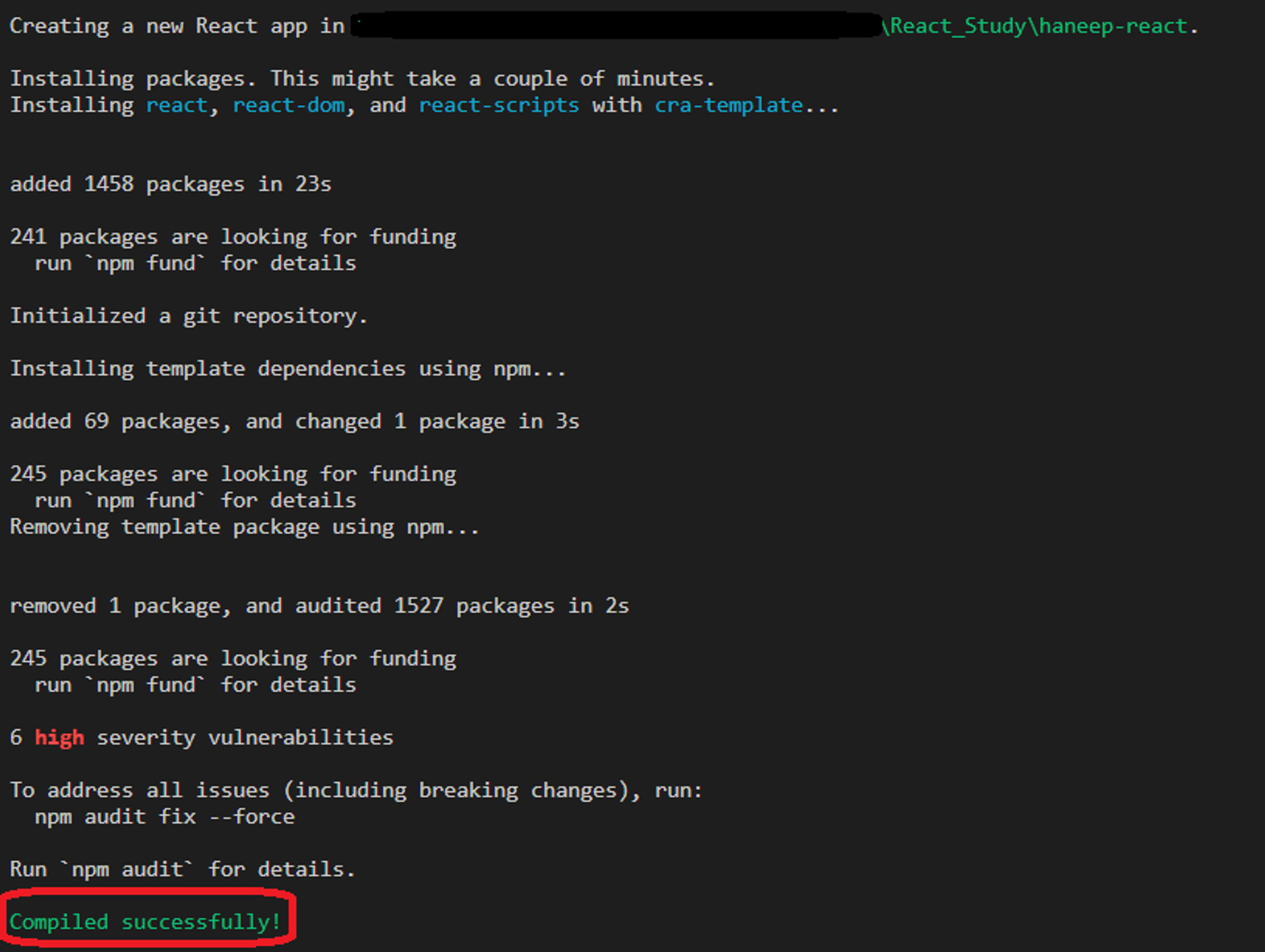
Task: Click 'Installing packages. This might take' line
Action: 362,78
